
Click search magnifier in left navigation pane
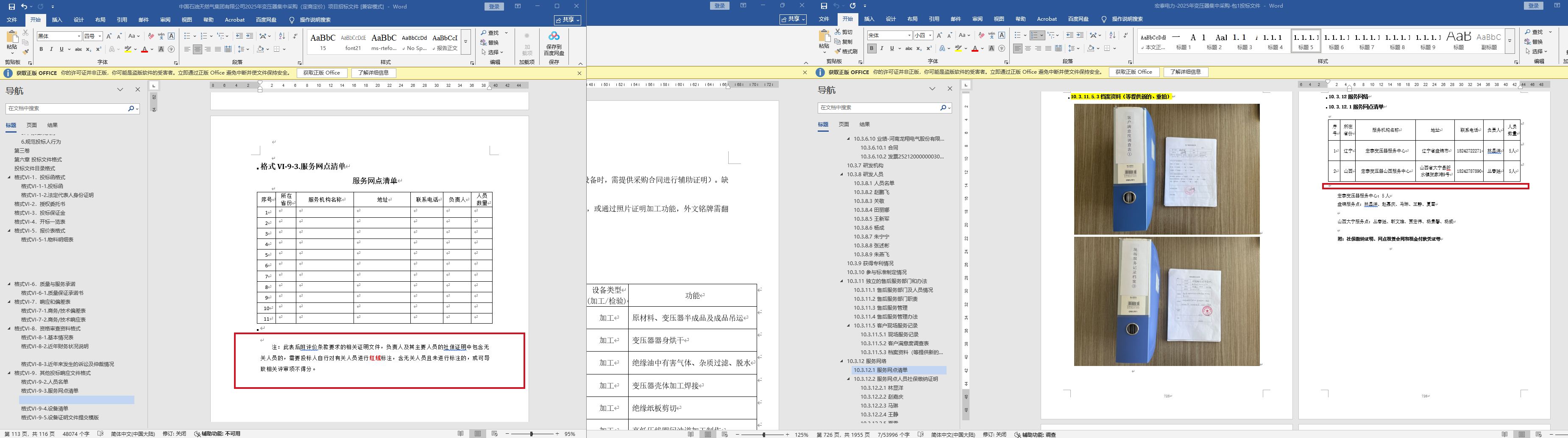coord(131,108)
